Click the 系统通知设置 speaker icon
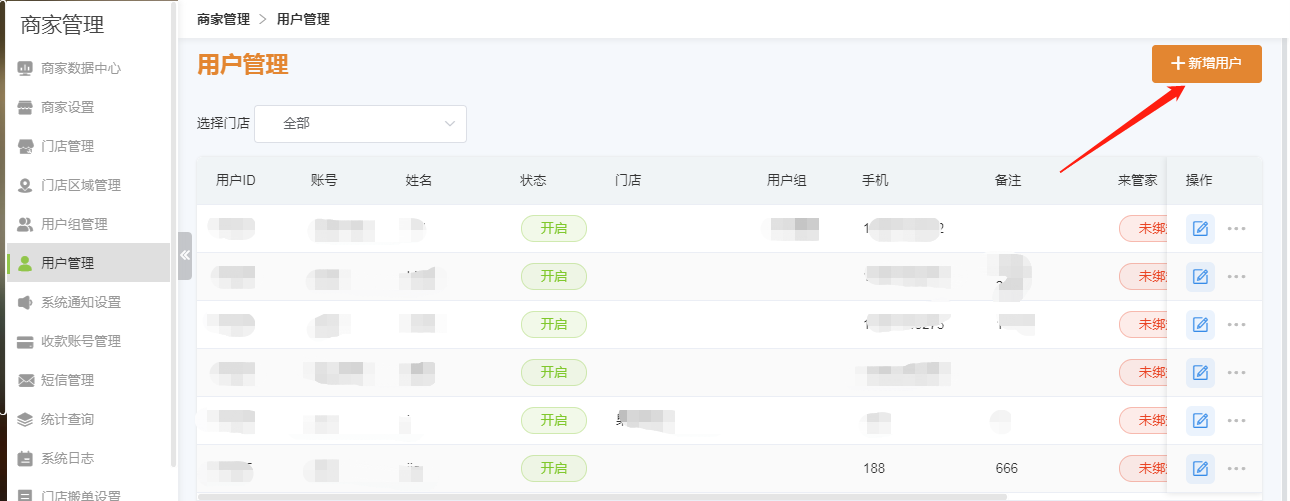Image resolution: width=1290 pixels, height=501 pixels. click(x=25, y=303)
